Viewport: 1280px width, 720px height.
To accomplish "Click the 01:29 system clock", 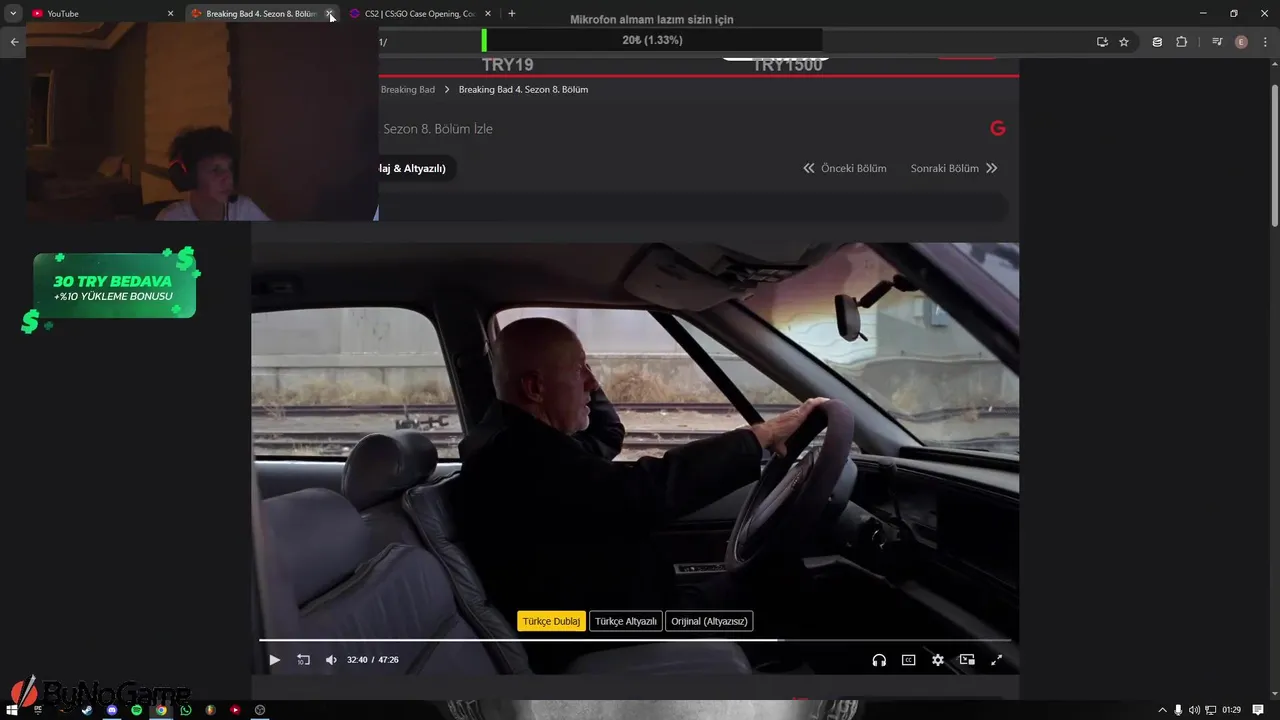I will point(1231,710).
